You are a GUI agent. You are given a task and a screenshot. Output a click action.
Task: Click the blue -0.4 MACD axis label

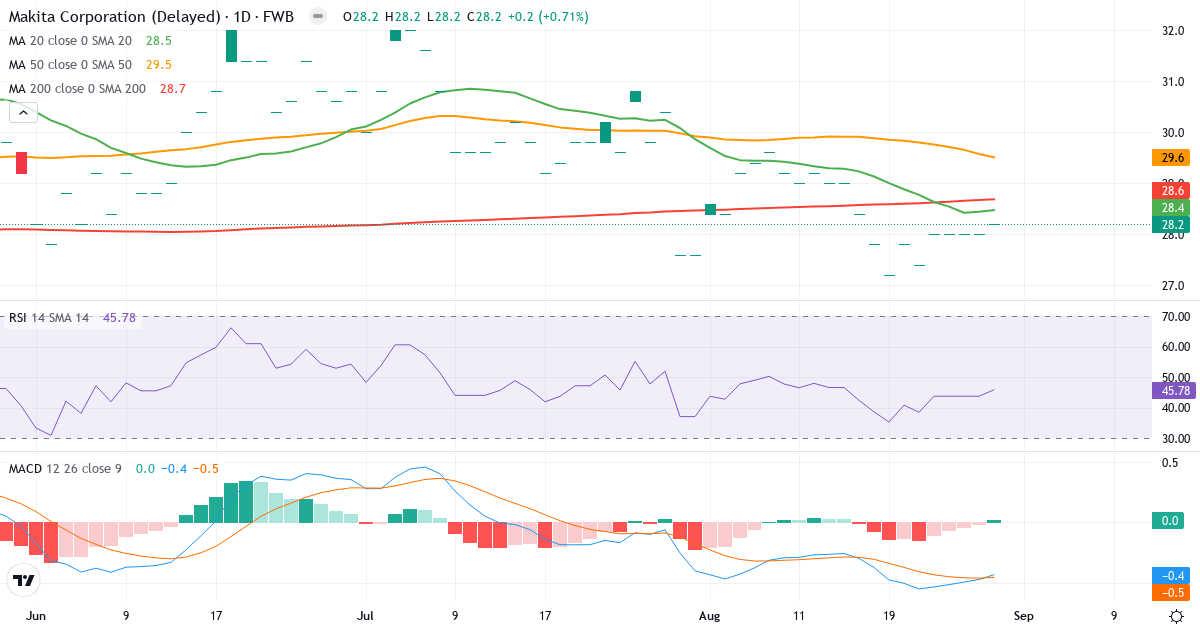pyautogui.click(x=1169, y=576)
